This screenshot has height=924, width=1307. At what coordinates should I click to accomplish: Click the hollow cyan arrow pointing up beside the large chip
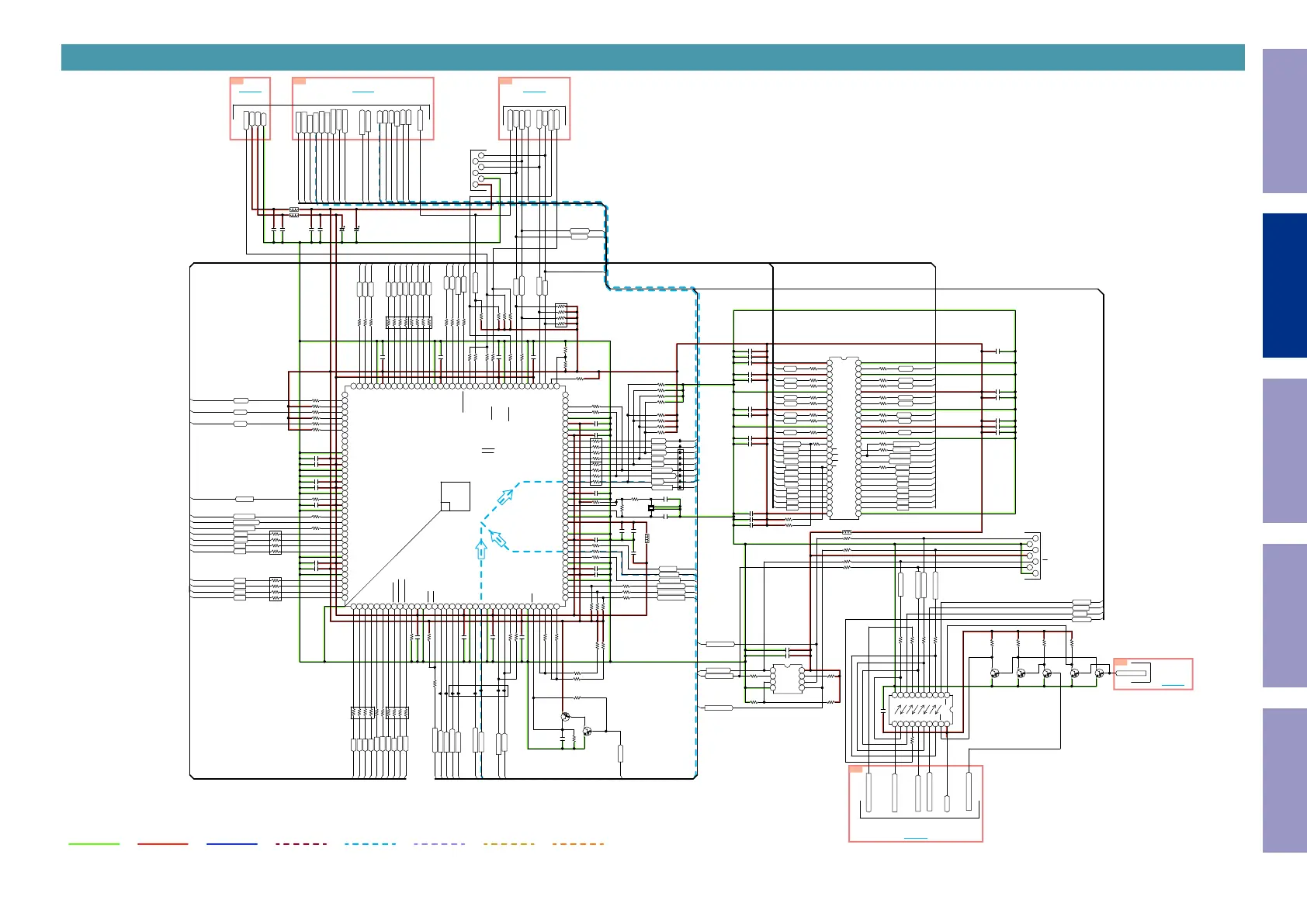(x=480, y=549)
